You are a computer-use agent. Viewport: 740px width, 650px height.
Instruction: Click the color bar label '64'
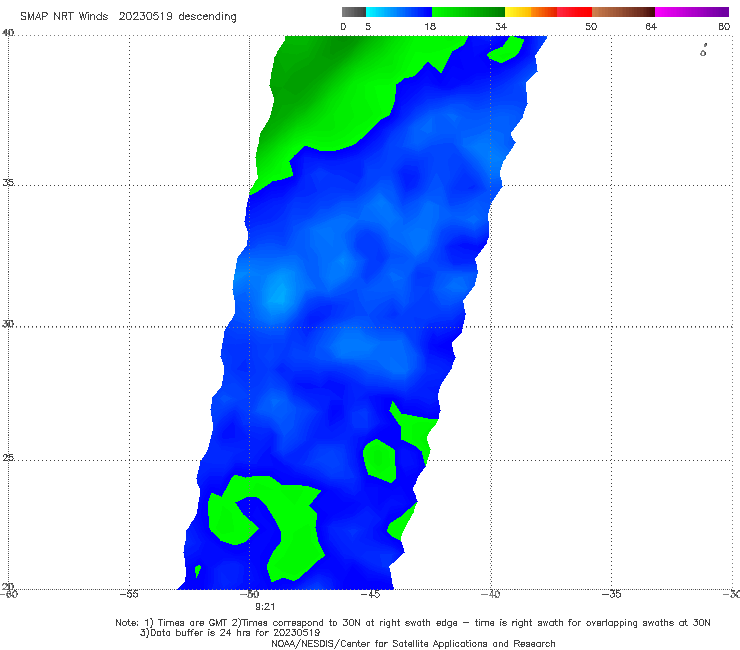coord(651,26)
